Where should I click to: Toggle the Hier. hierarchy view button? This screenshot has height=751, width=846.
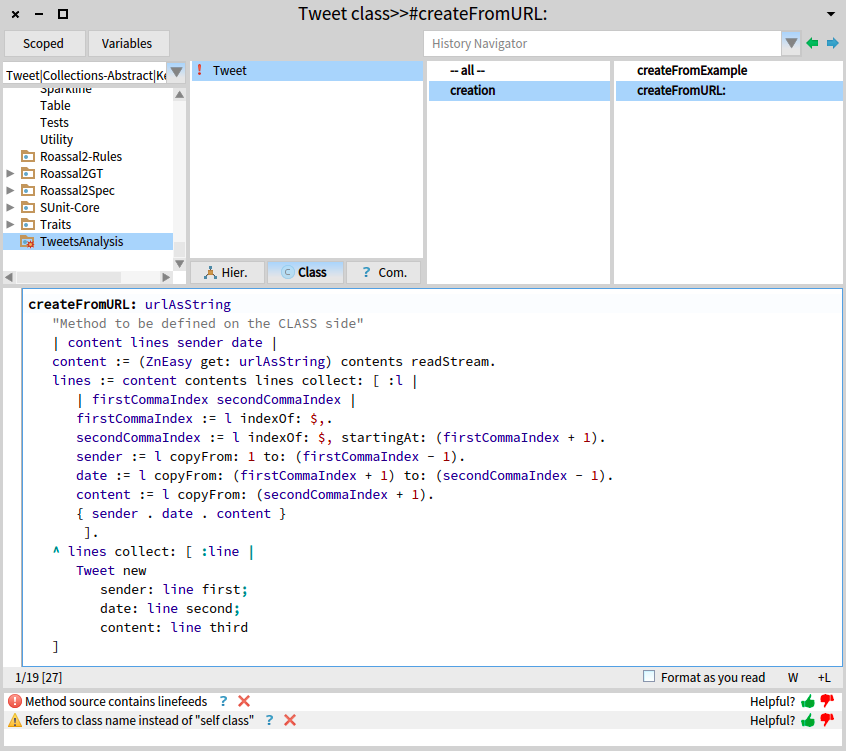pos(227,272)
